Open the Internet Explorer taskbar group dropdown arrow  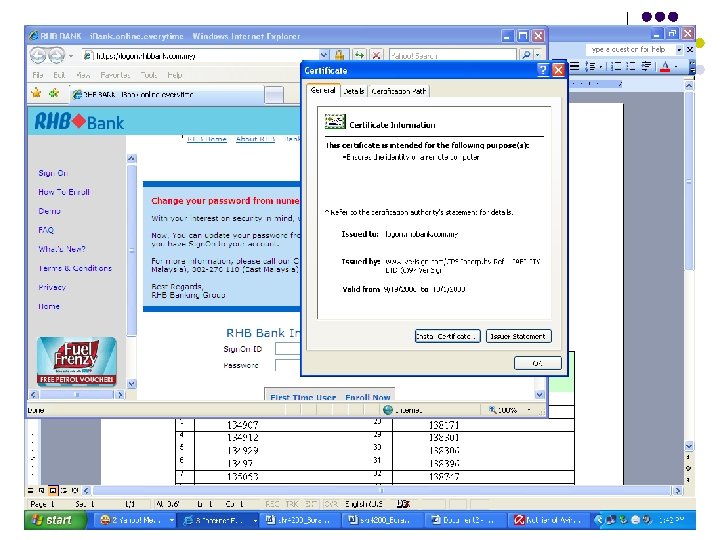point(255,520)
